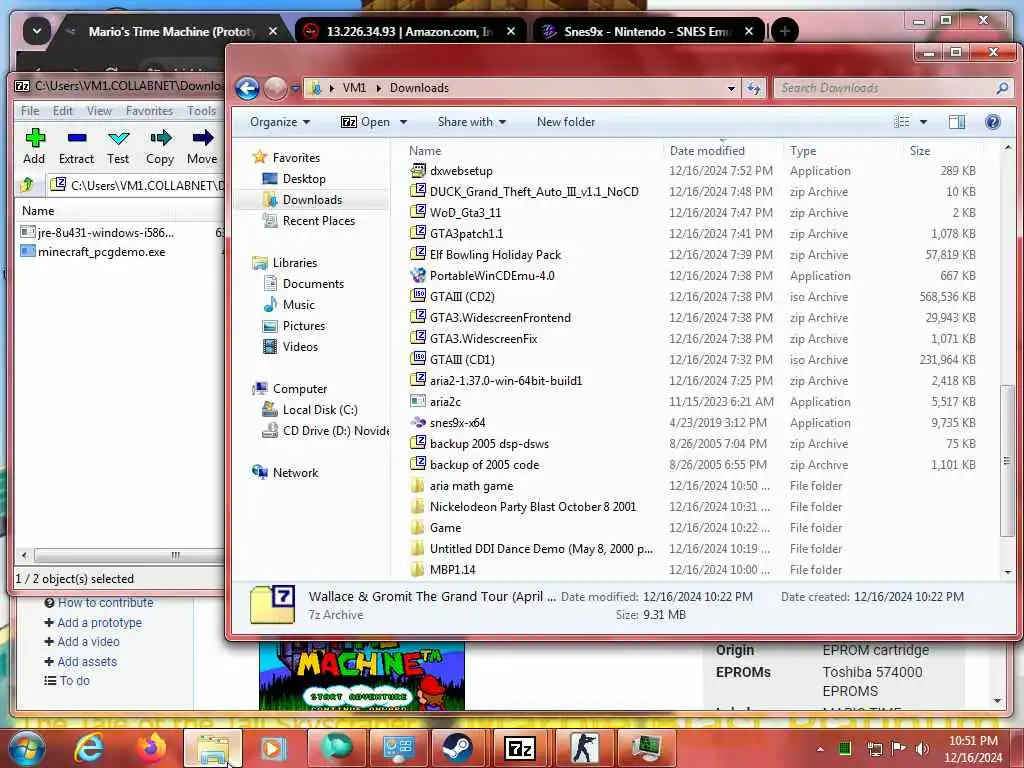Screen dimensions: 1024x768
Task: Click the Action Center flag icon
Action: click(899, 748)
